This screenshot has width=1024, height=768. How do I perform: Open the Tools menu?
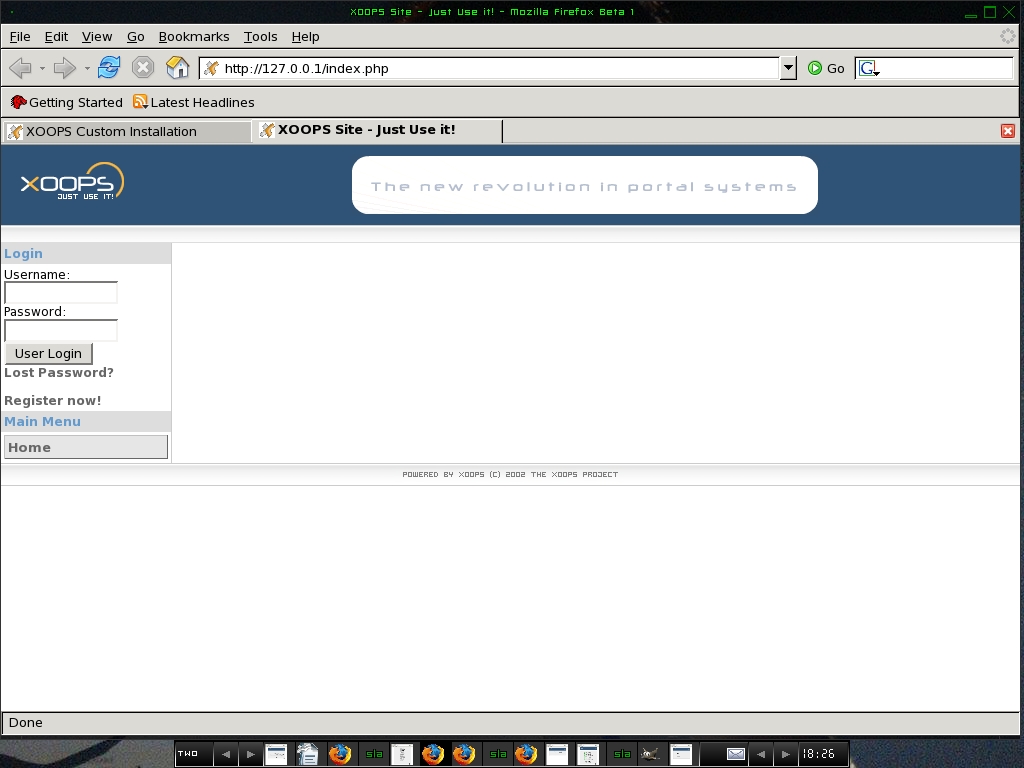click(x=260, y=36)
